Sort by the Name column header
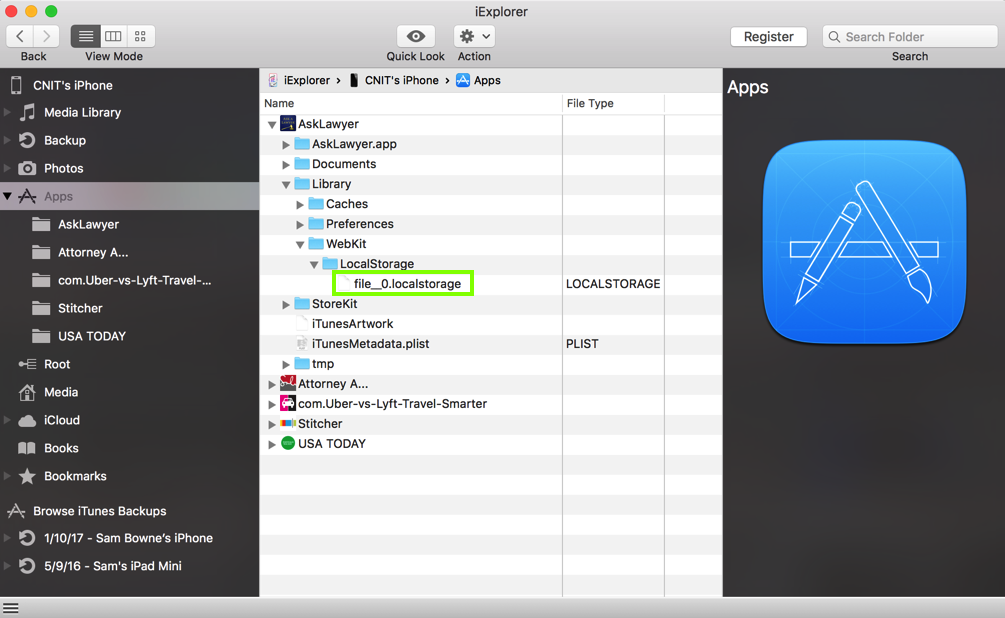 tap(411, 103)
